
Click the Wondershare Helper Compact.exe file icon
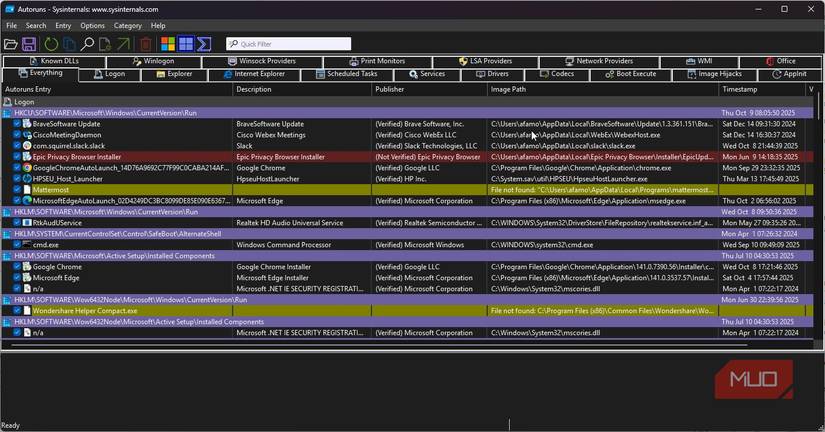pos(27,310)
